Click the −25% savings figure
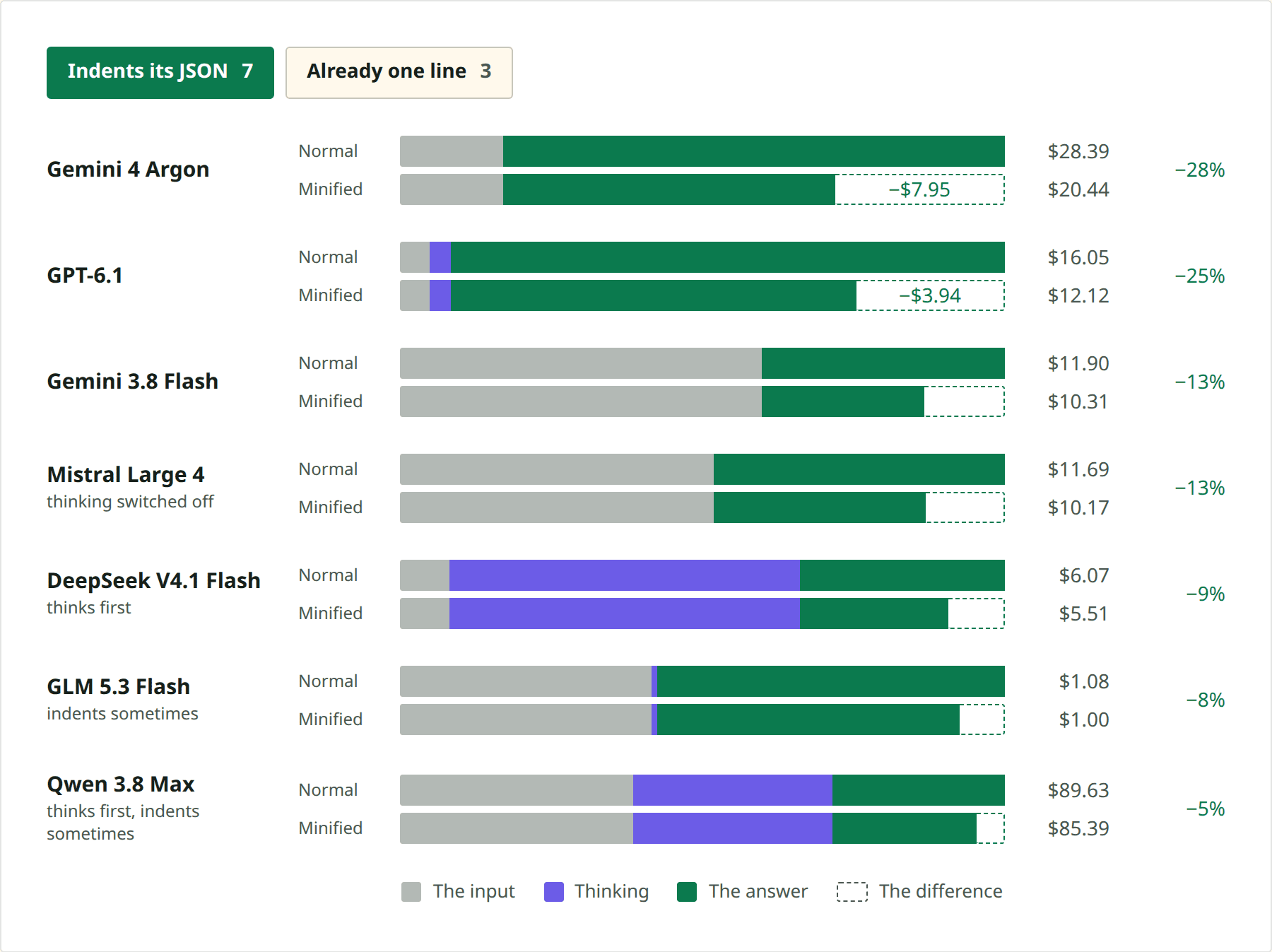This screenshot has width=1272, height=952. coord(1200,276)
